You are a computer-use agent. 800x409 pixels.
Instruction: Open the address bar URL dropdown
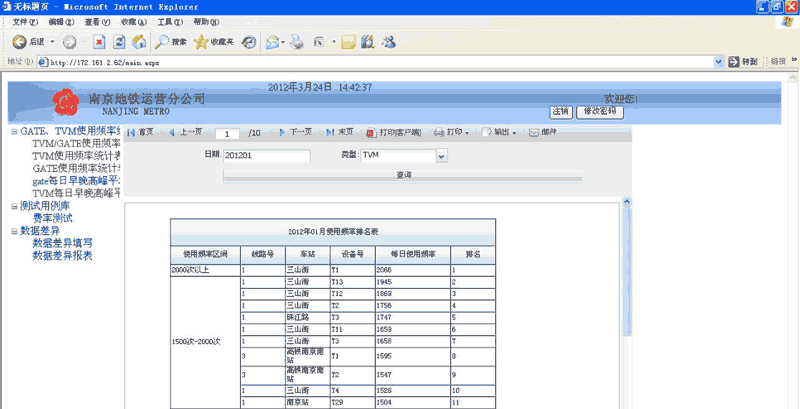point(719,62)
